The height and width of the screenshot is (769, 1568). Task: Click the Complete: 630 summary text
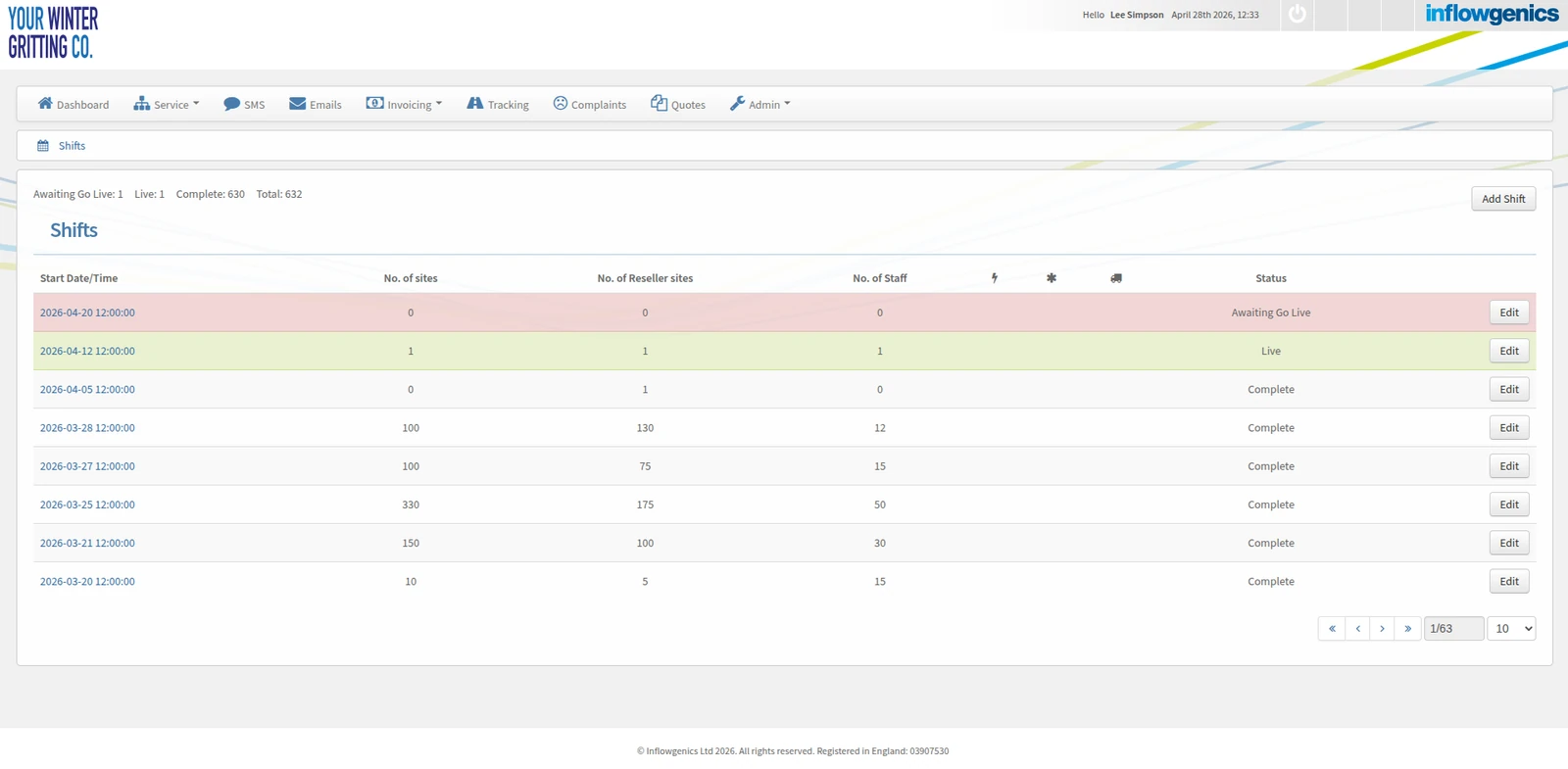click(x=211, y=194)
